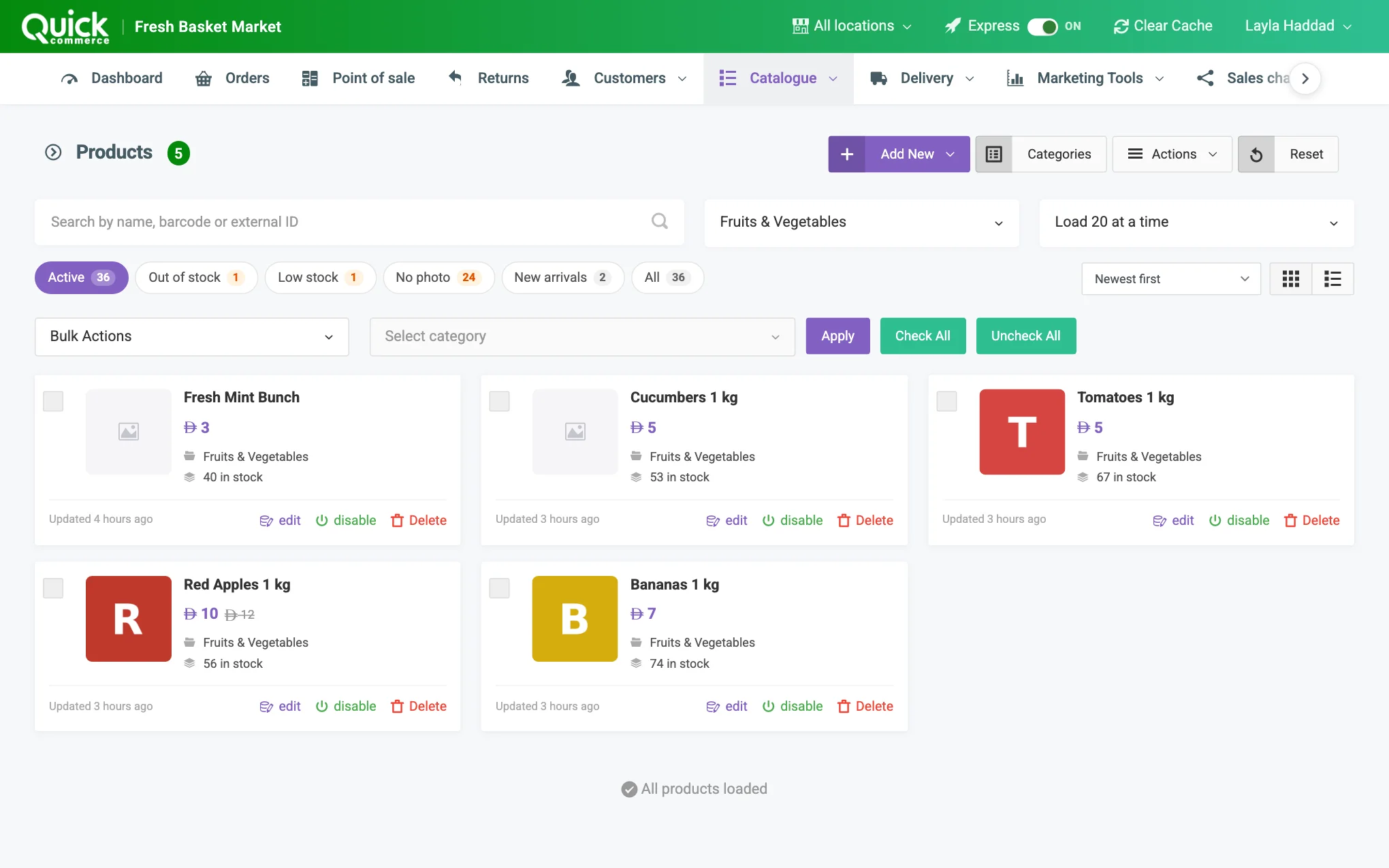Open the Newest first sort dropdown

(x=1171, y=278)
